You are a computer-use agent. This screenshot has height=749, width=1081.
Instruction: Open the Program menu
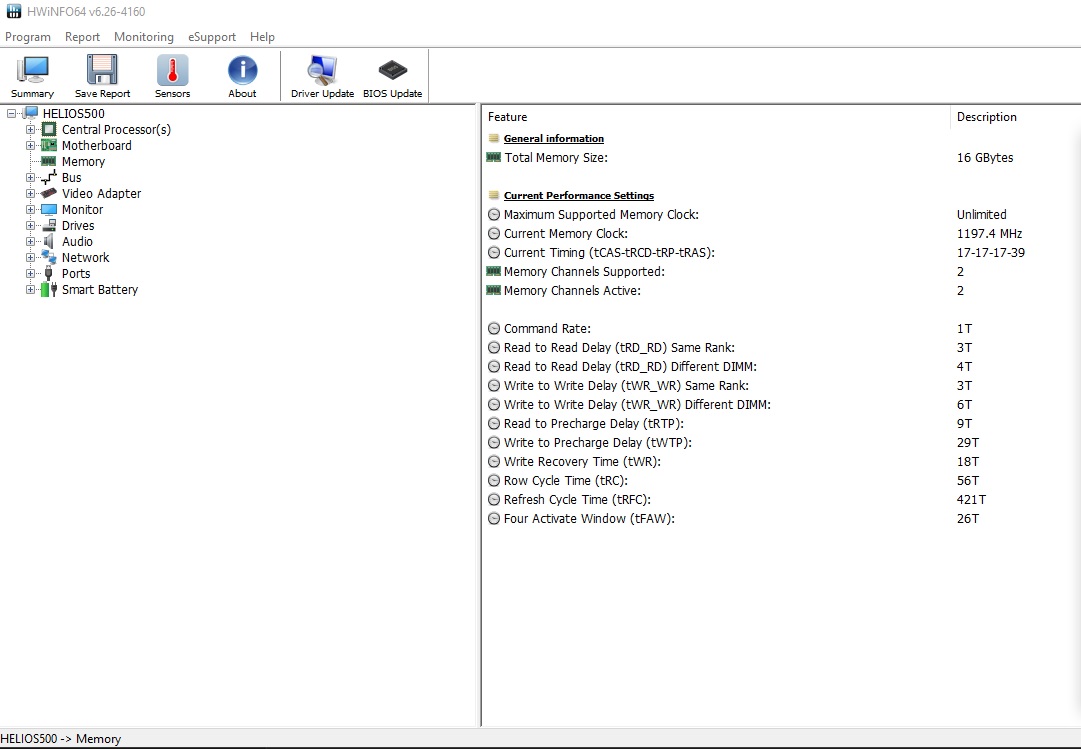coord(28,37)
